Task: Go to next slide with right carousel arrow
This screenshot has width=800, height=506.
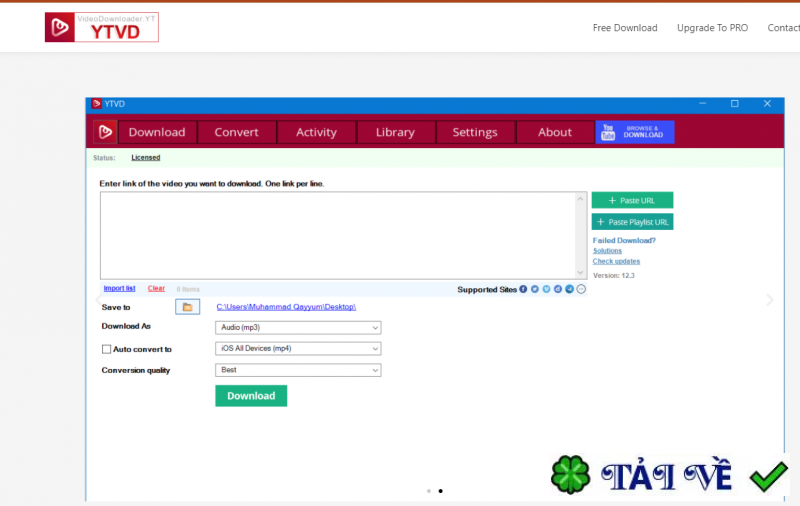Action: coord(769,300)
